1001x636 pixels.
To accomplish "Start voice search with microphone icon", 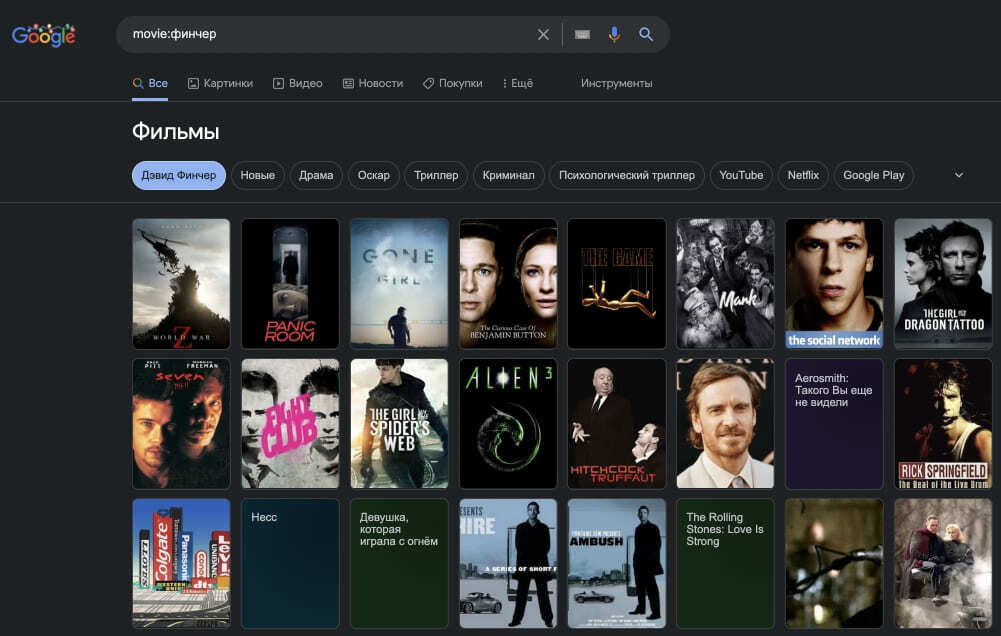I will [x=614, y=34].
